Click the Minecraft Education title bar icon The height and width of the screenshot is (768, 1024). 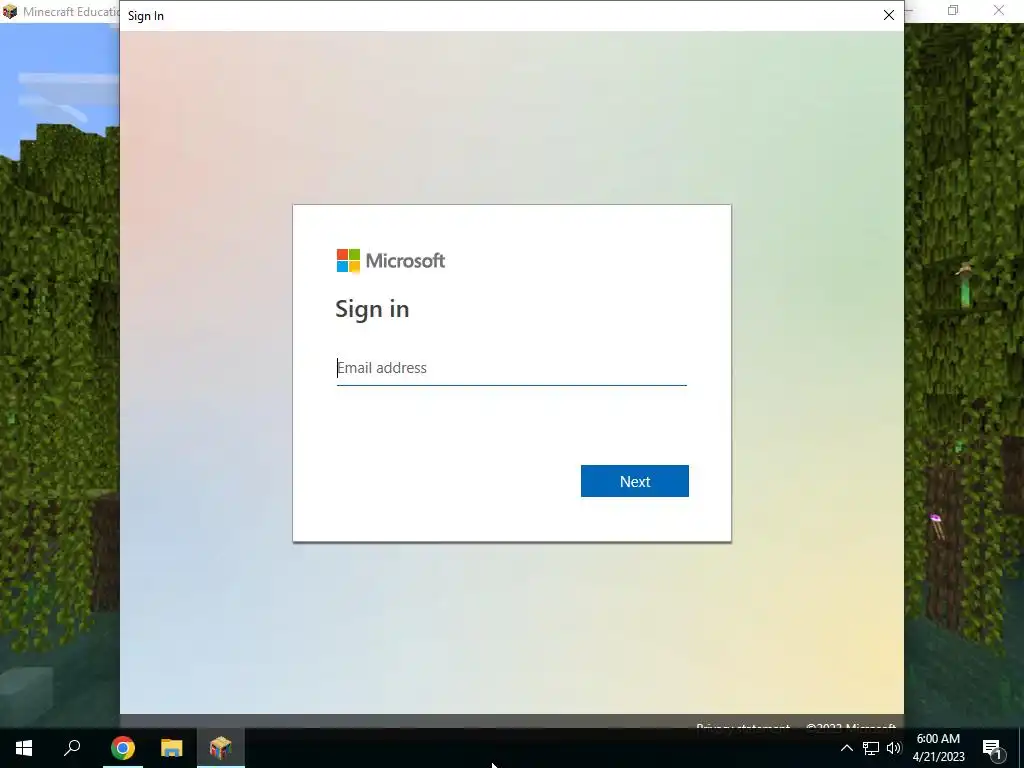pyautogui.click(x=10, y=11)
